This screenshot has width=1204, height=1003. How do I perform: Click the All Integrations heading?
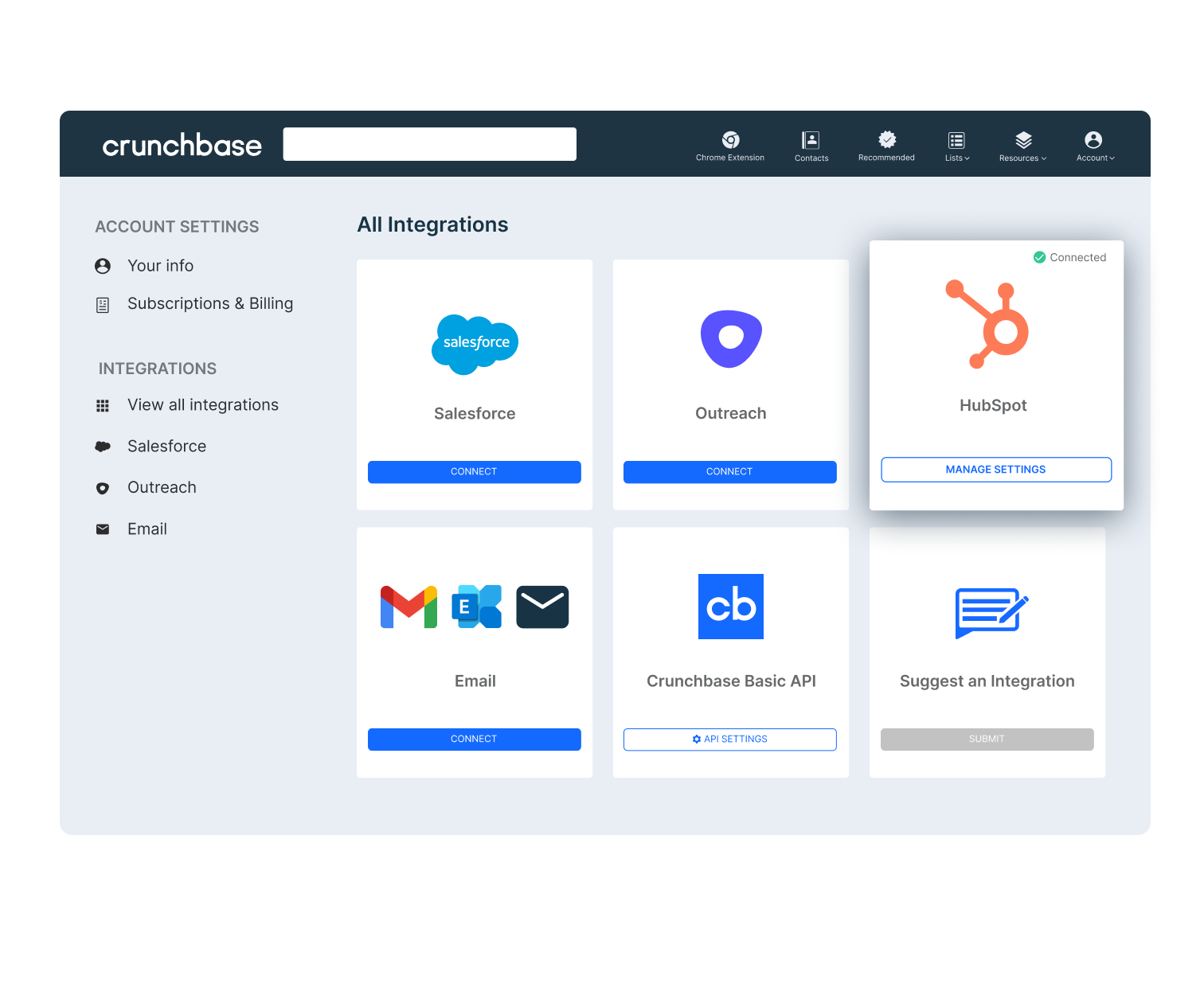(432, 225)
